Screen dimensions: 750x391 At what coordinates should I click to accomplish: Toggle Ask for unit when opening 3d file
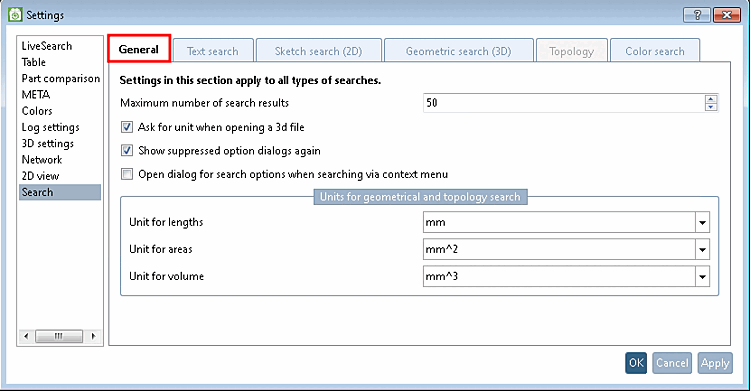[x=127, y=127]
